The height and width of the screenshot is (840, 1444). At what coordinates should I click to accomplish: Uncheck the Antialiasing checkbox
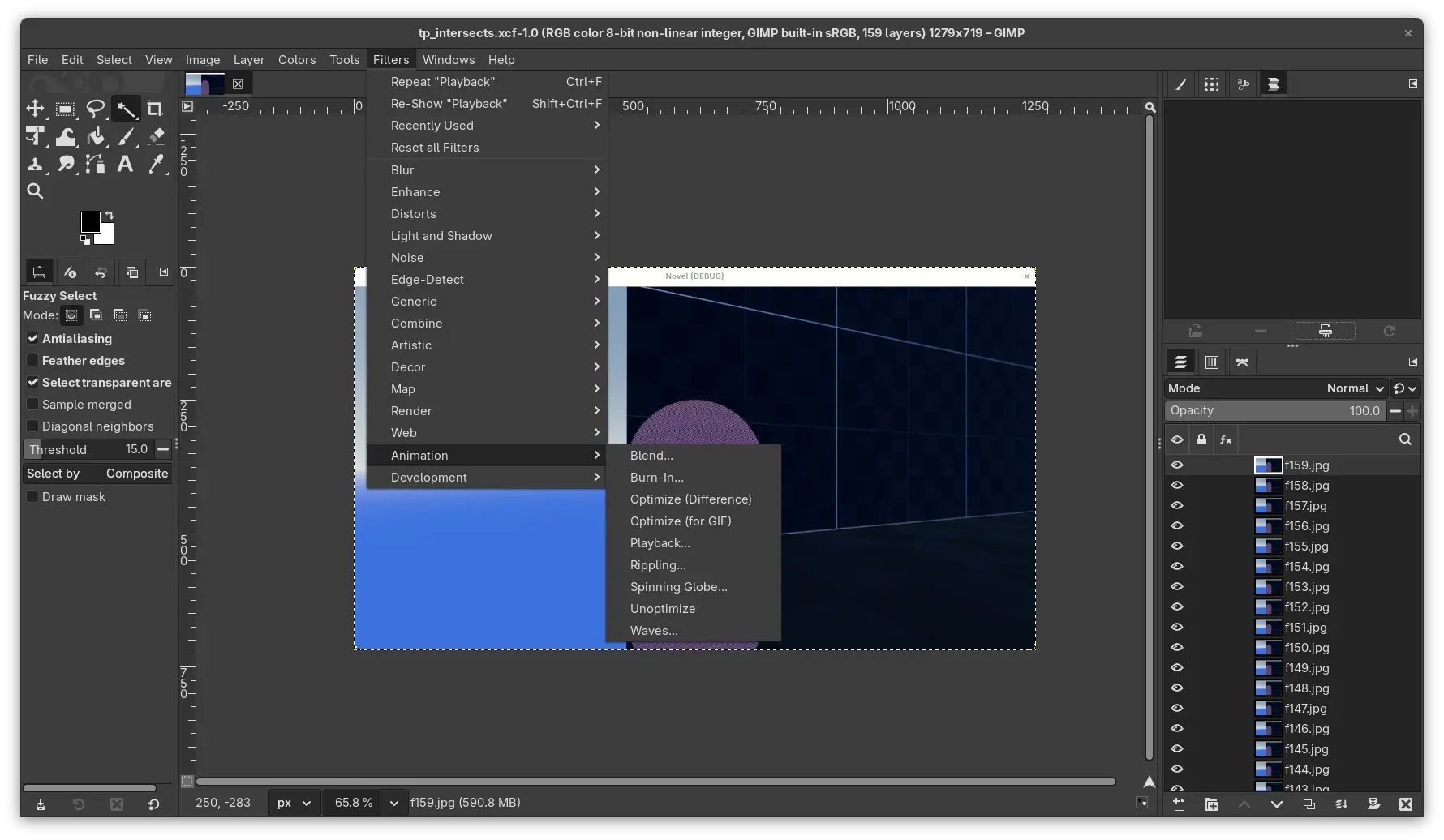[33, 339]
